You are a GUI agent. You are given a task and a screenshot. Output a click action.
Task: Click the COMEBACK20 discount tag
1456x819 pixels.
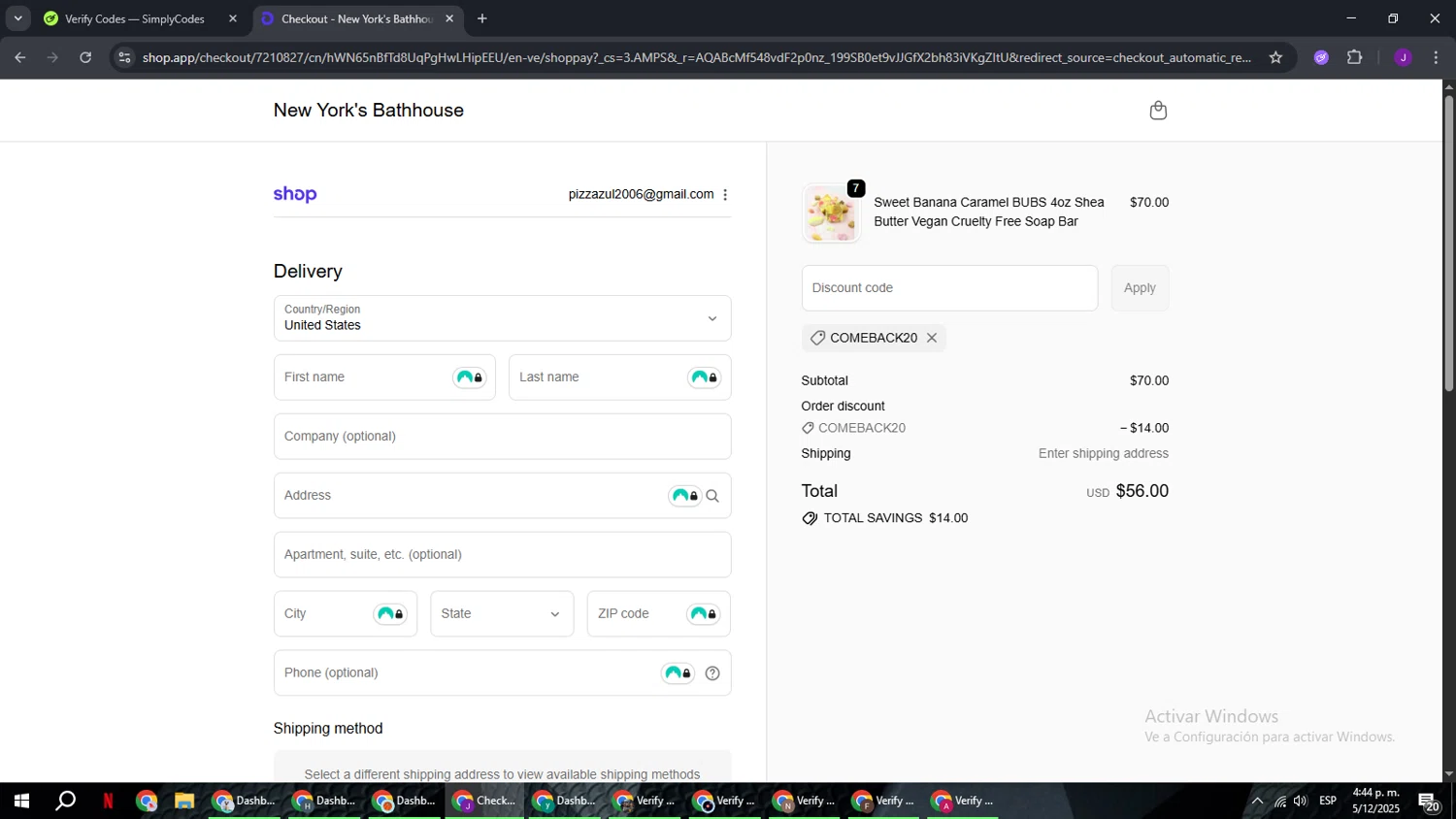pos(874,338)
